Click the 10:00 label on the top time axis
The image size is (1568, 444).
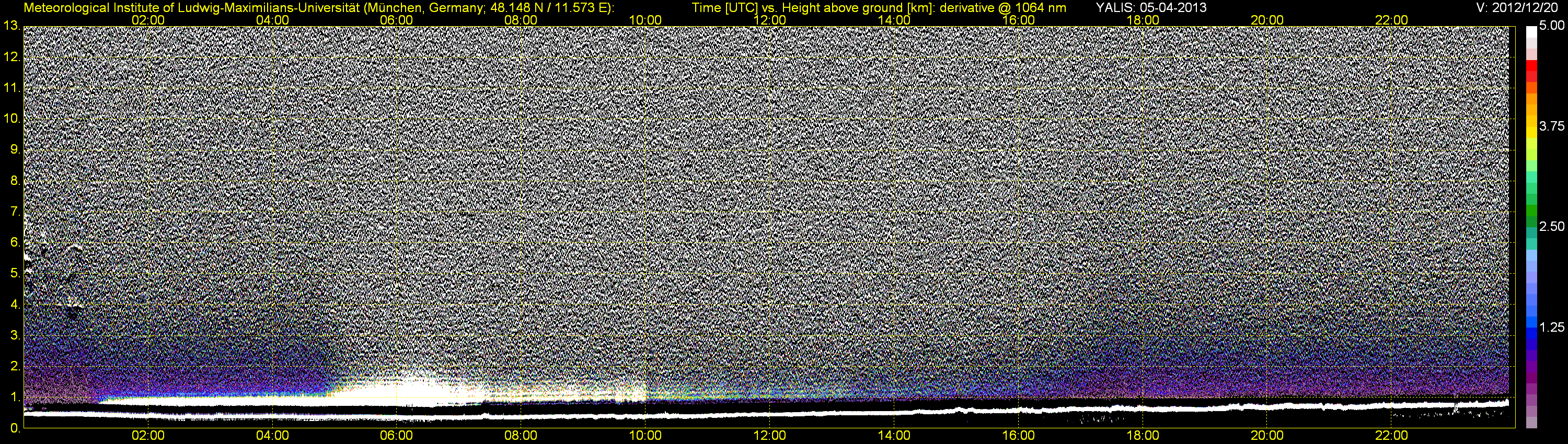[645, 20]
